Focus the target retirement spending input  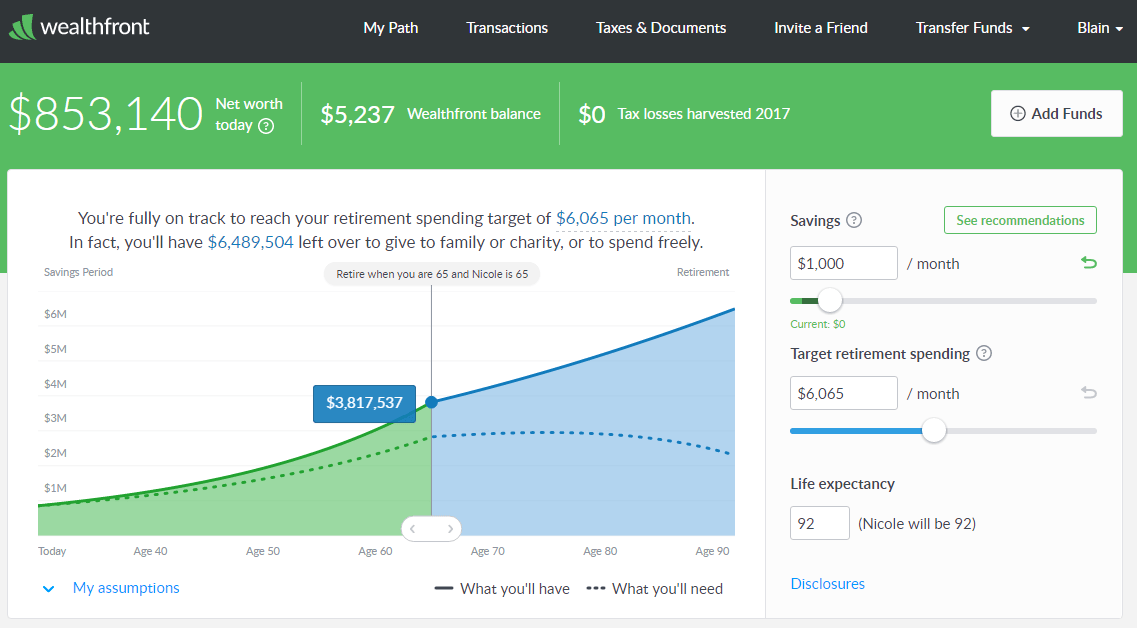pos(844,393)
